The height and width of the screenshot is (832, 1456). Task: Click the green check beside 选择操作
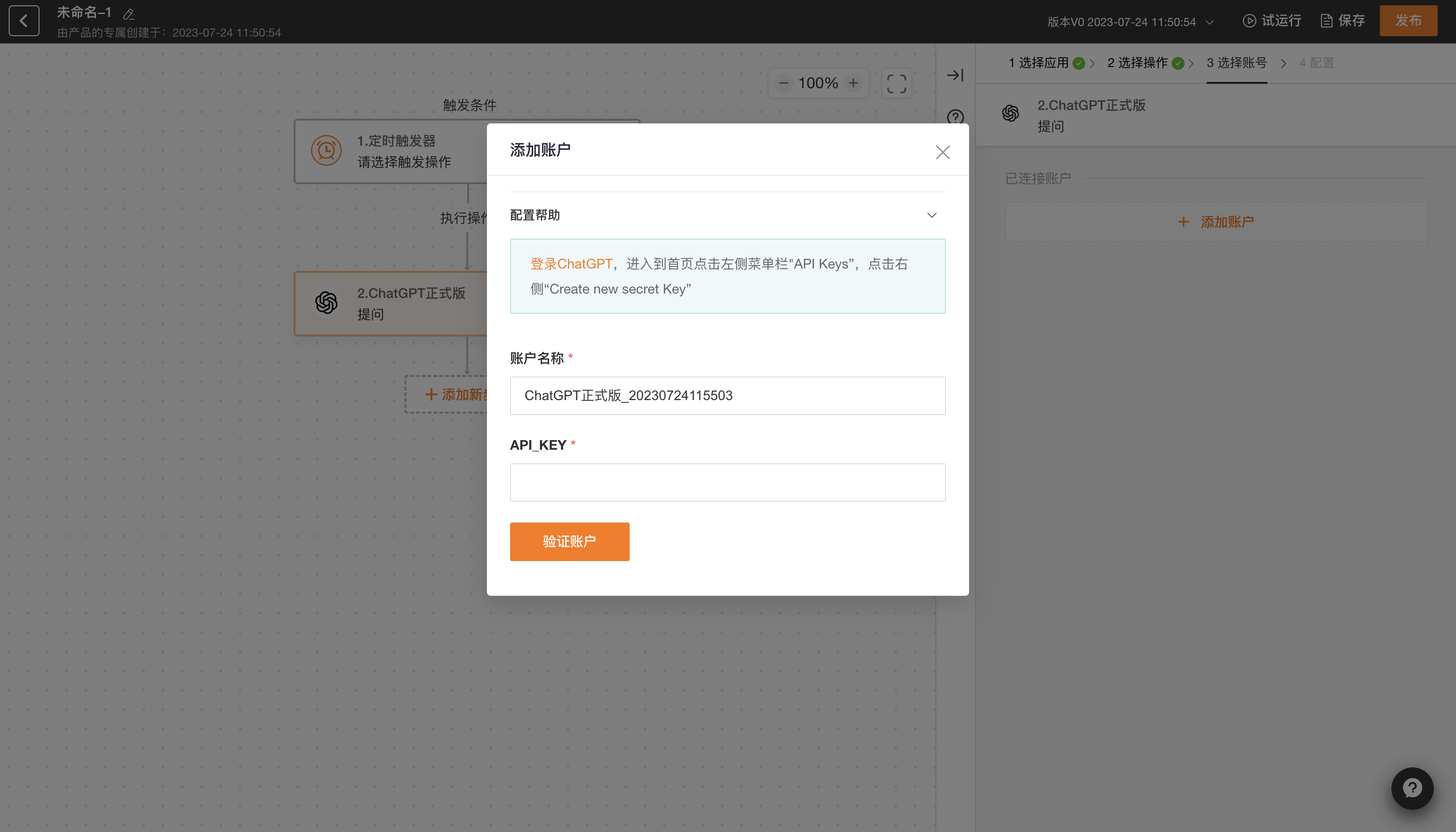[1178, 64]
